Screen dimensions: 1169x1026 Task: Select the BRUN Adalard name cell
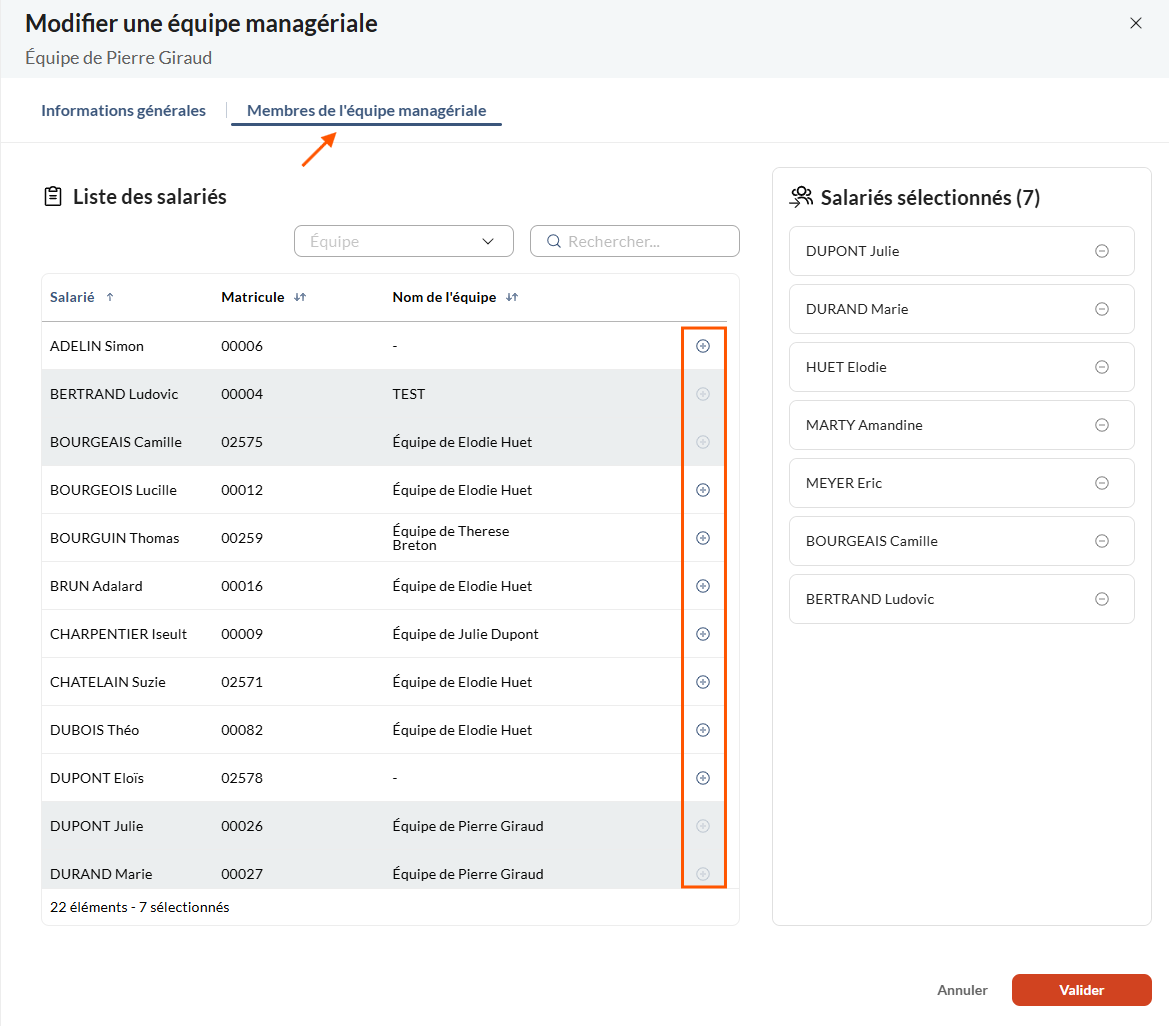[96, 586]
